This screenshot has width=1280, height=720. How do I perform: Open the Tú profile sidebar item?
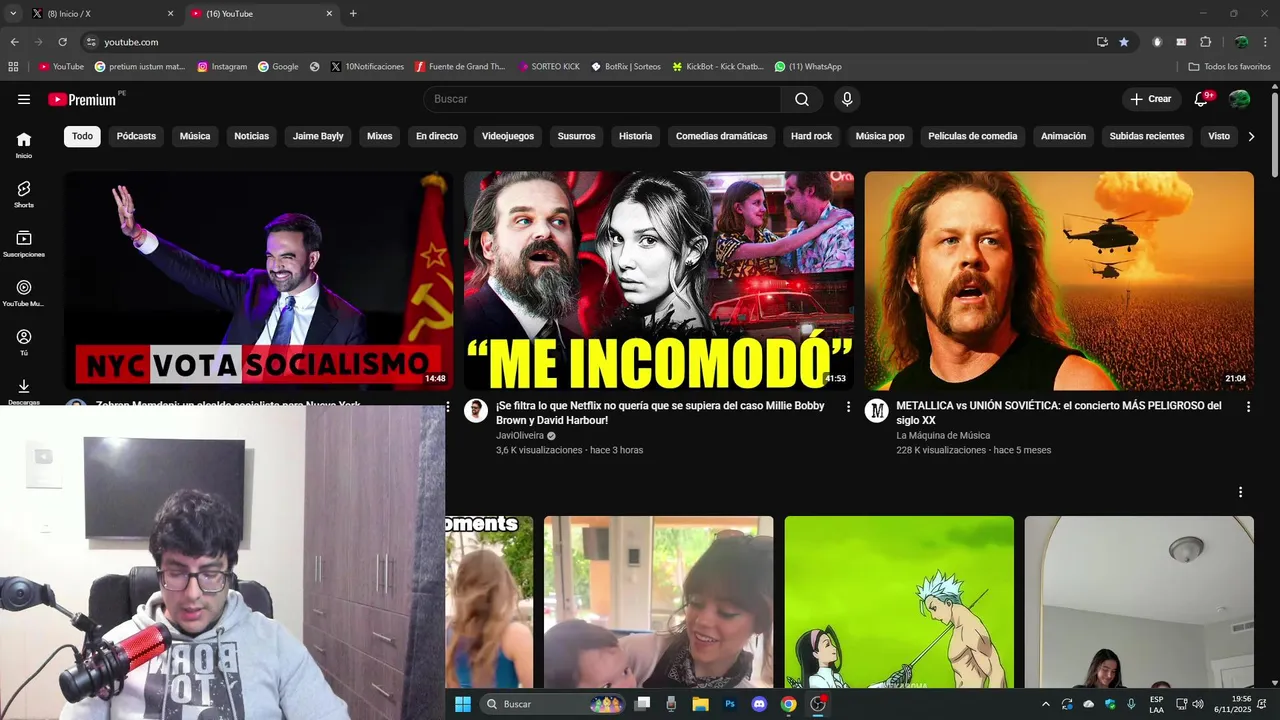pyautogui.click(x=24, y=342)
